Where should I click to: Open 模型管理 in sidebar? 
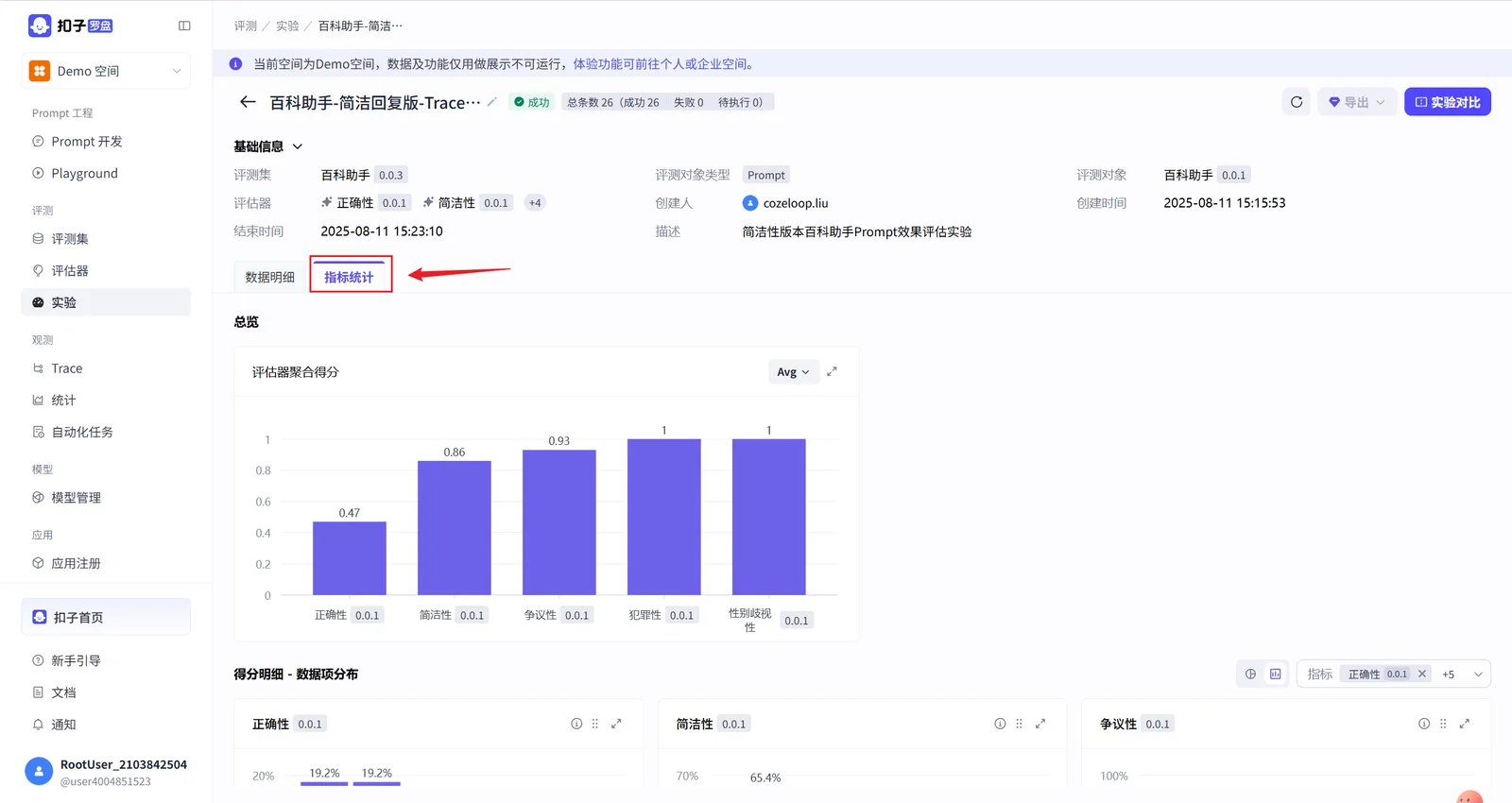[x=106, y=498]
